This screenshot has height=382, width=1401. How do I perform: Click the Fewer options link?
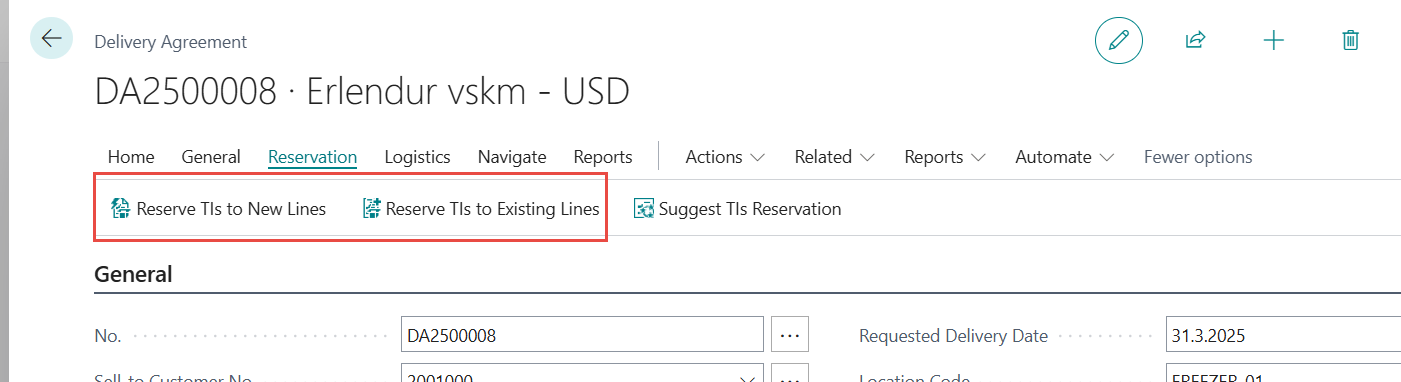point(1198,157)
